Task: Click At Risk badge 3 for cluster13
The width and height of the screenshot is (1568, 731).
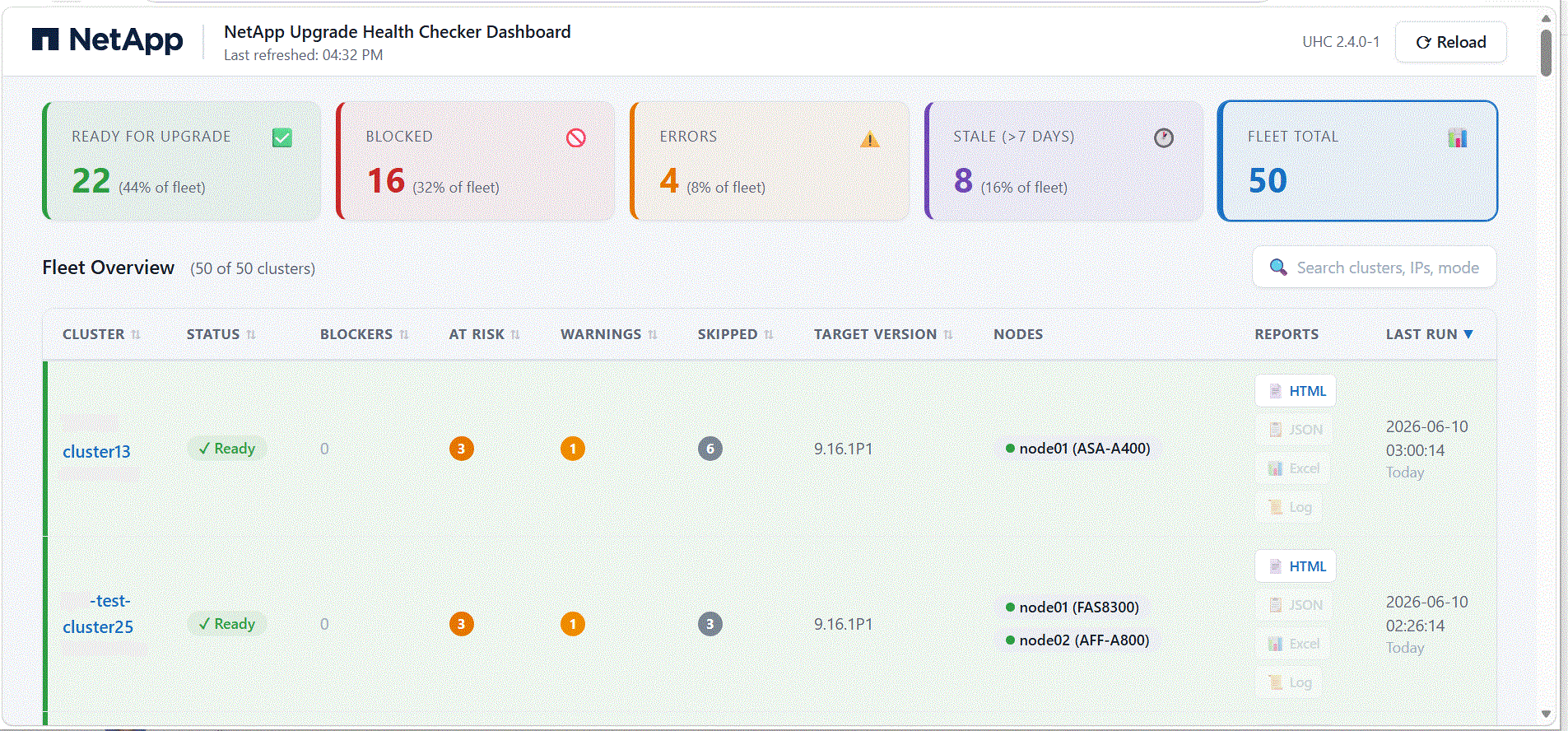Action: pyautogui.click(x=461, y=449)
